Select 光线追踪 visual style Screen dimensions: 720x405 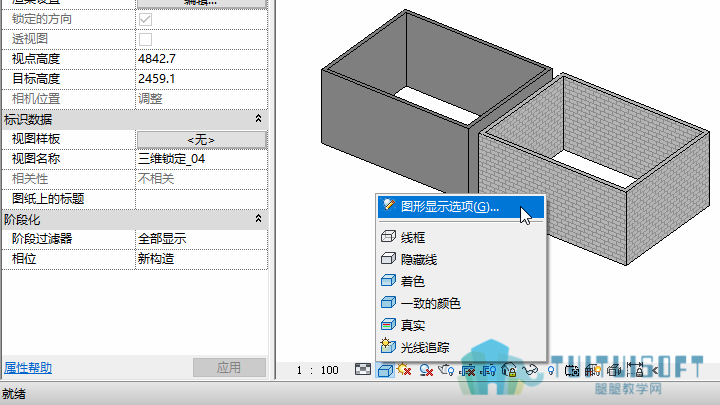pos(461,347)
